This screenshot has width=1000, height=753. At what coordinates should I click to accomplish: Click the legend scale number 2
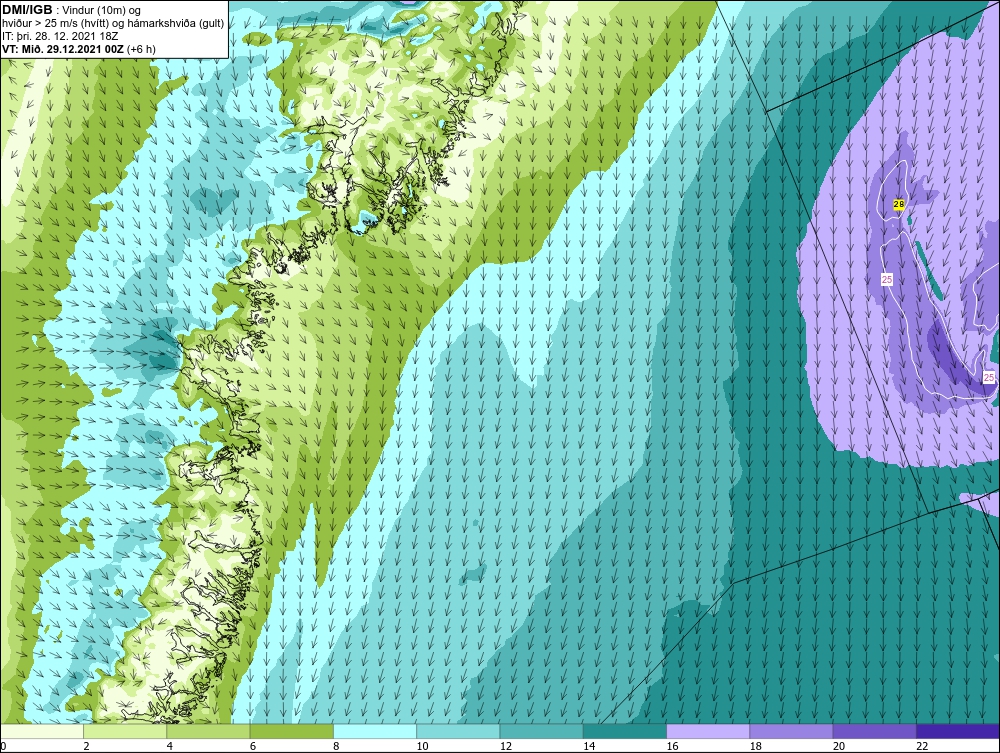86,746
